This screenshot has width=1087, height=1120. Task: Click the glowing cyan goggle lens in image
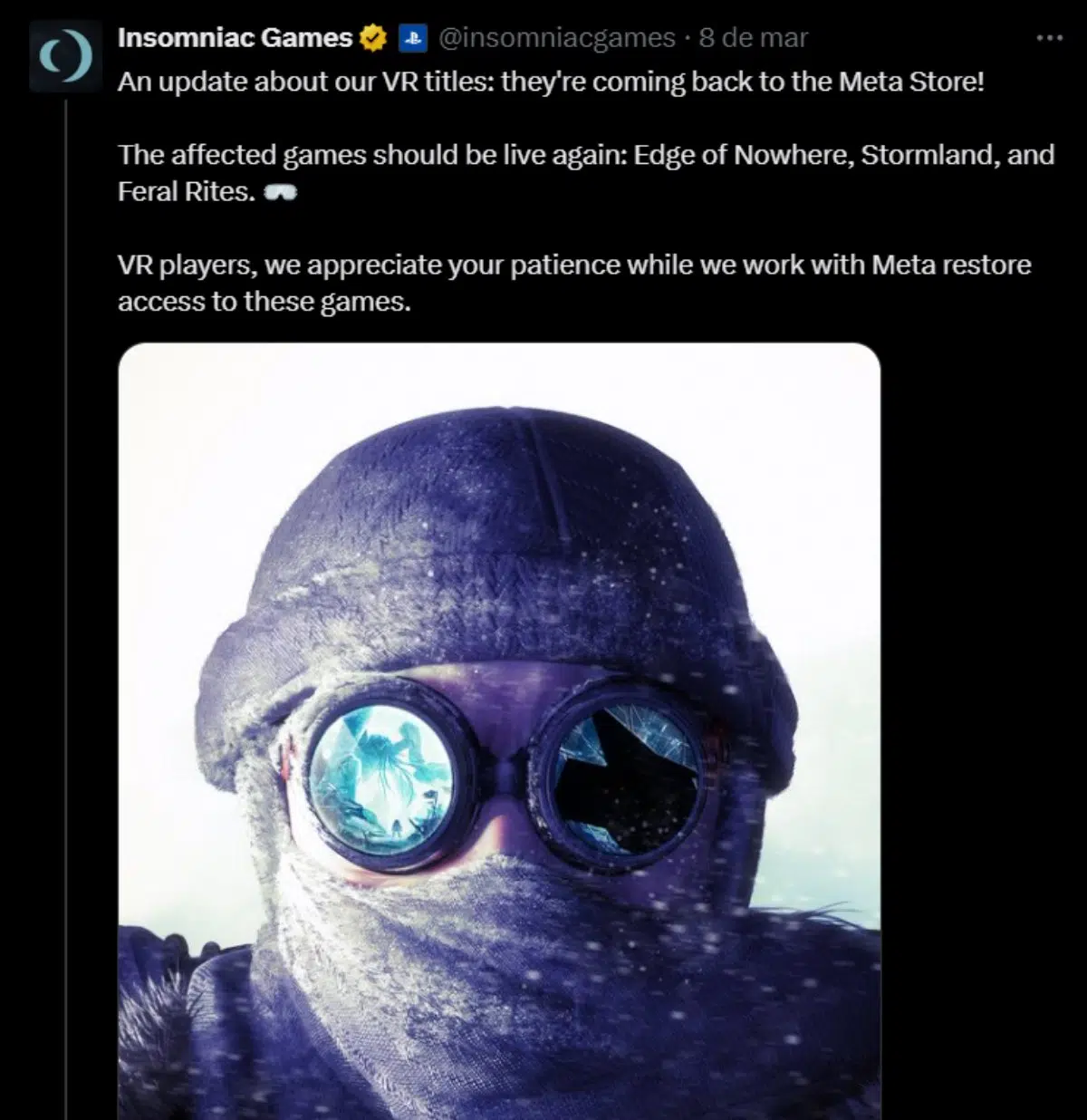coord(380,777)
